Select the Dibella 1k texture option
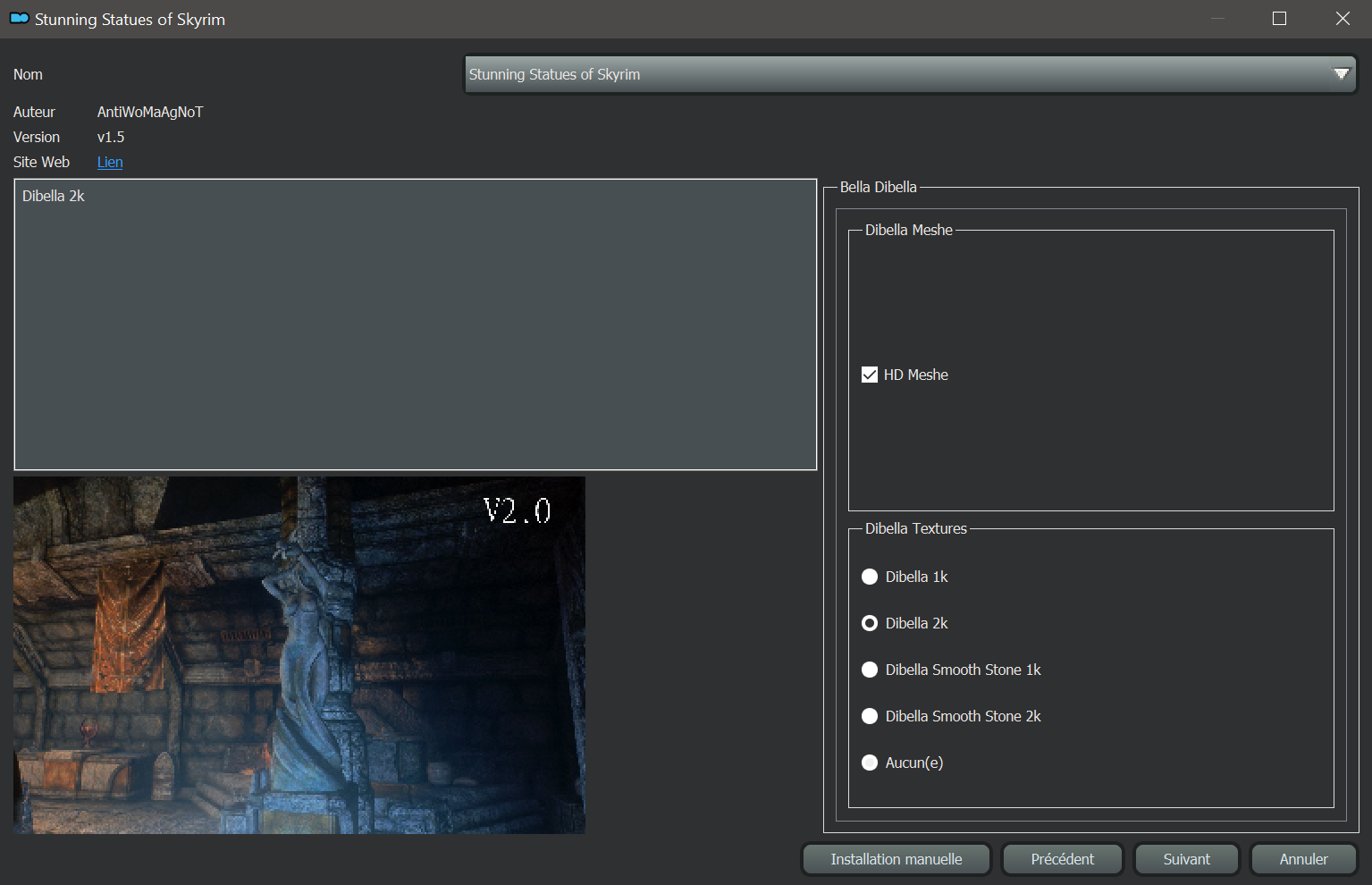 point(870,577)
